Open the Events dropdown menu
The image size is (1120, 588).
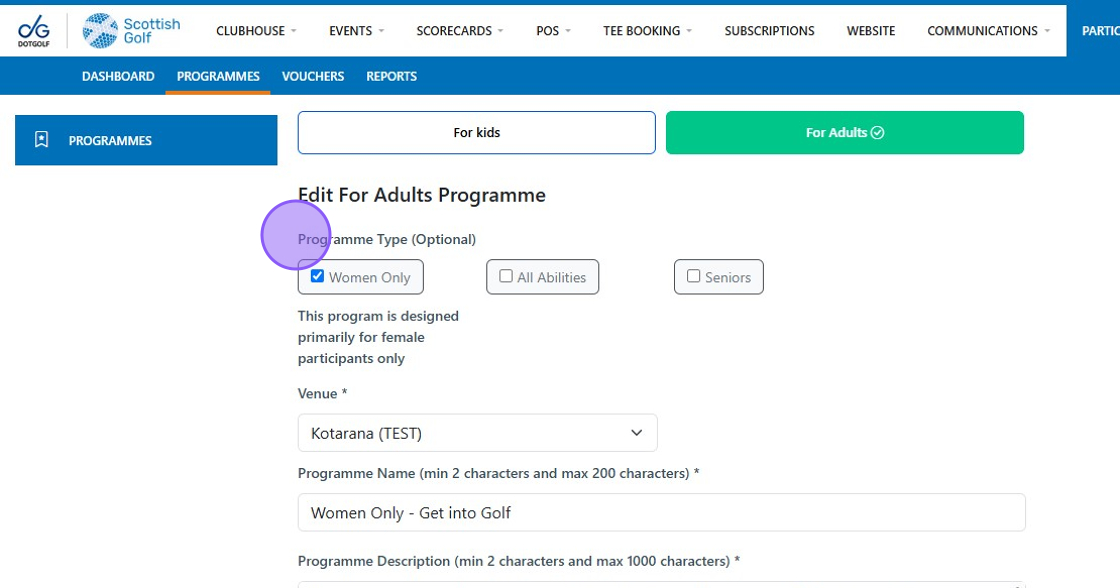pyautogui.click(x=356, y=31)
